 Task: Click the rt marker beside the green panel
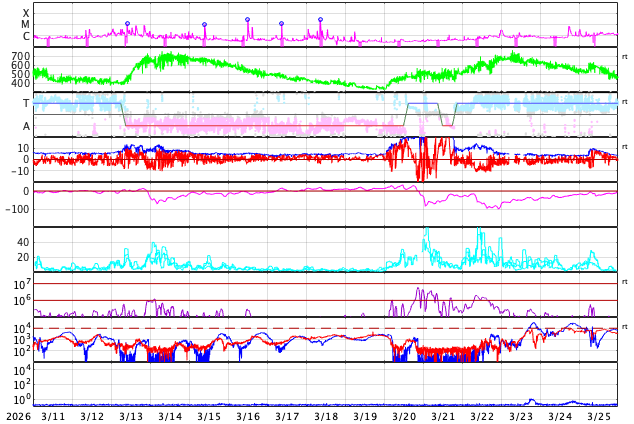tap(625, 56)
